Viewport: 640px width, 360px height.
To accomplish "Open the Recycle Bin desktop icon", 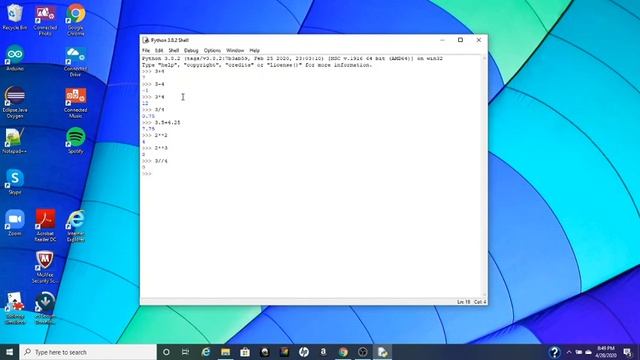I will (15, 17).
